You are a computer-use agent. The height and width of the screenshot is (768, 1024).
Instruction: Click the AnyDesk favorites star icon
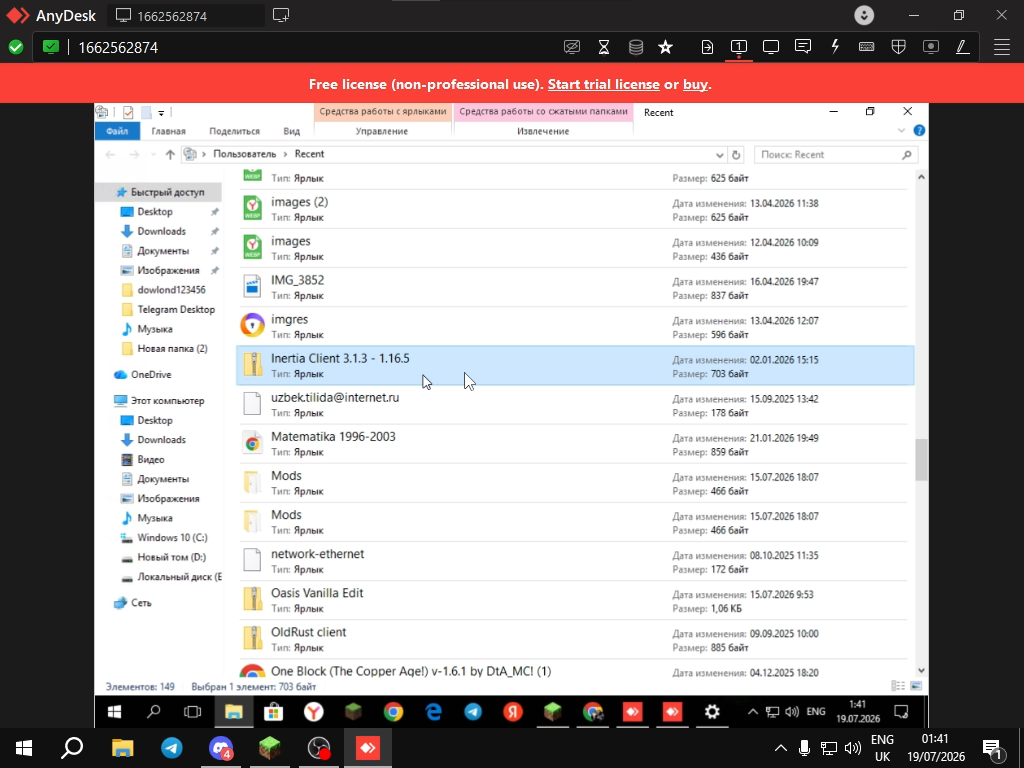665,47
